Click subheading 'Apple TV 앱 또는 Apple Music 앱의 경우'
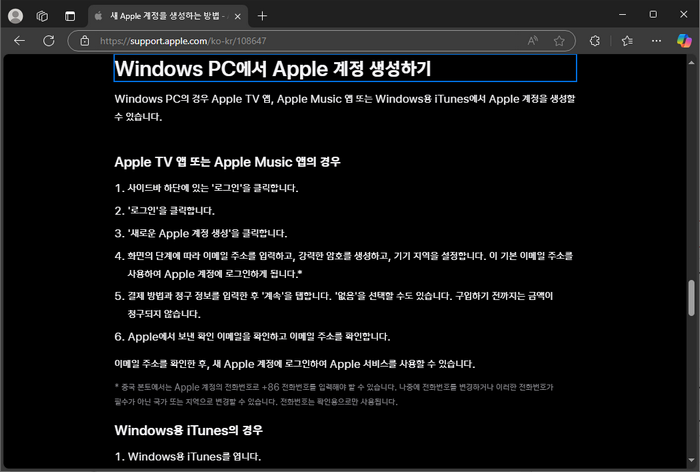The image size is (700, 472). click(x=227, y=162)
